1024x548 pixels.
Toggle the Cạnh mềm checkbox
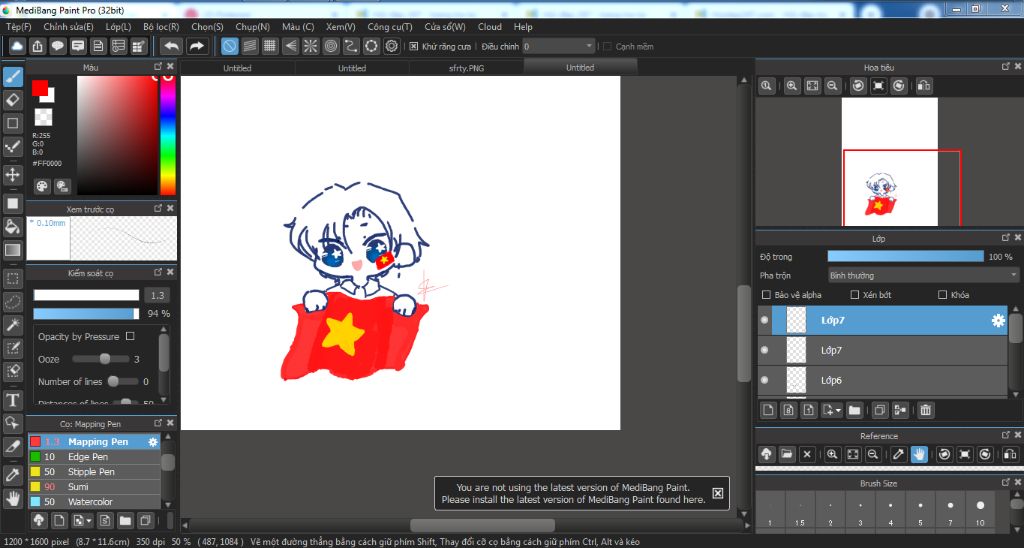point(607,46)
